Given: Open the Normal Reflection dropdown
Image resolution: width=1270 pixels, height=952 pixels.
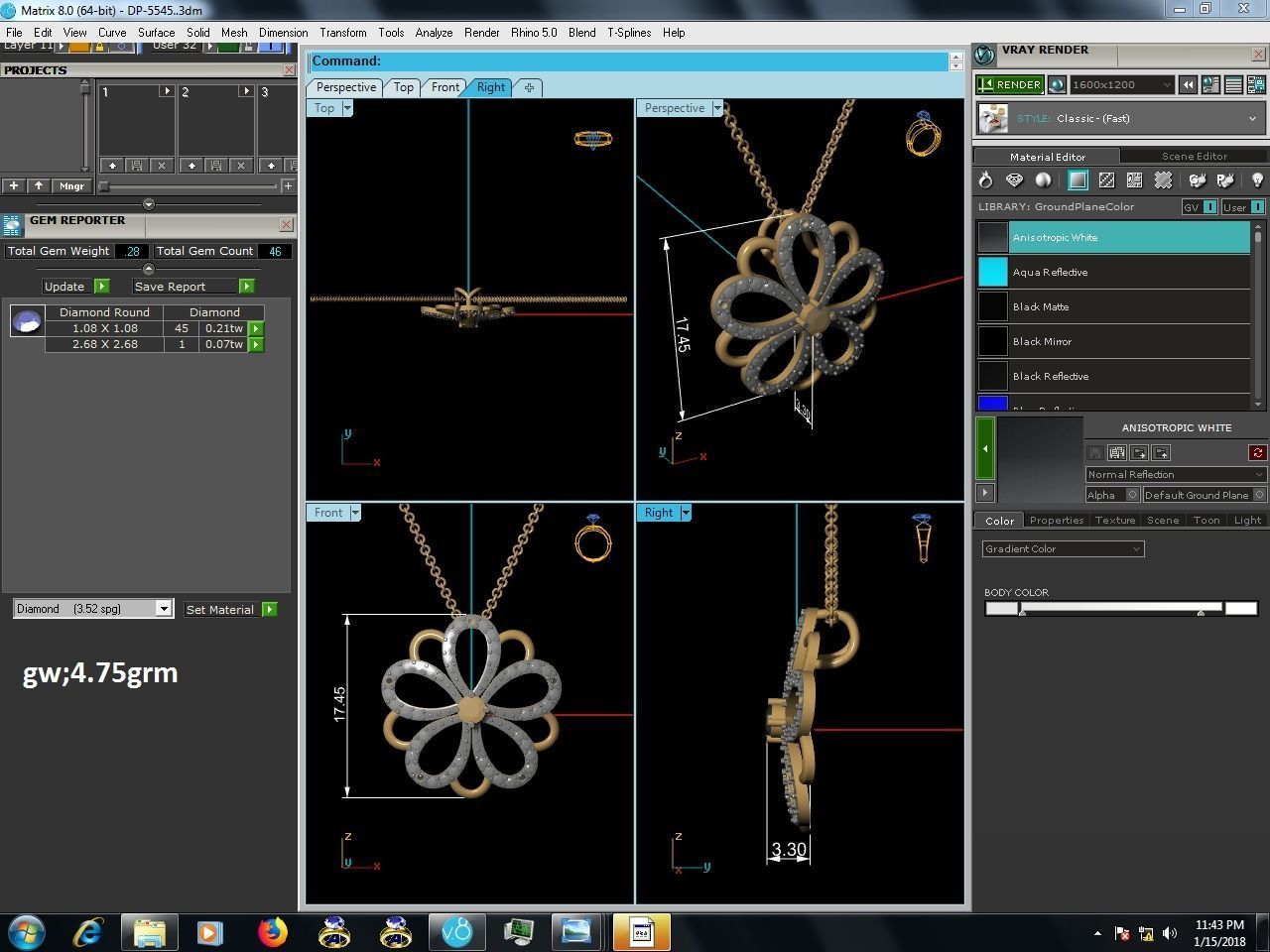Looking at the screenshot, I should (x=1176, y=474).
